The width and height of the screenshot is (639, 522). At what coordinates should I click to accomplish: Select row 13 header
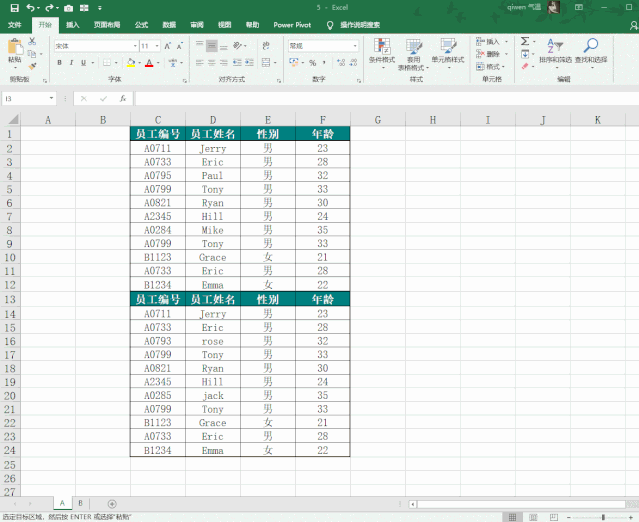pos(10,299)
